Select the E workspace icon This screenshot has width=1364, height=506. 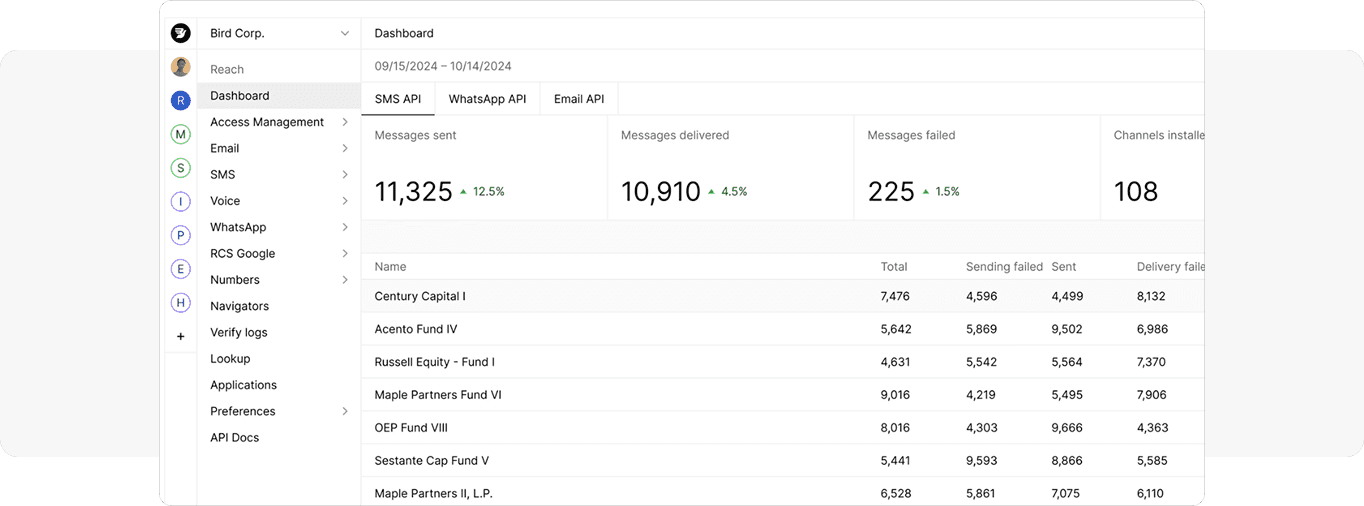[x=180, y=269]
